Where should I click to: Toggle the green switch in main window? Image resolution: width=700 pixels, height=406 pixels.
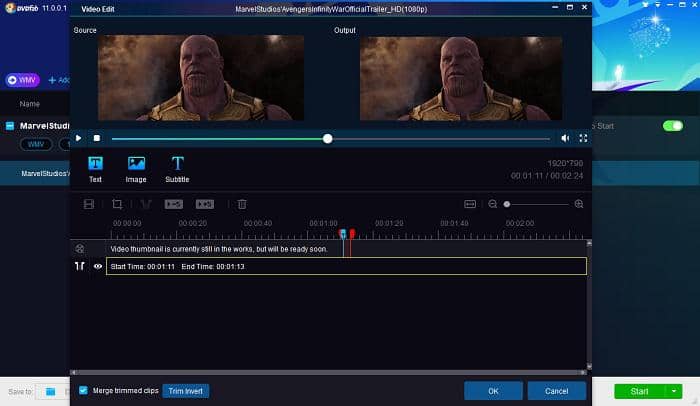(x=673, y=126)
